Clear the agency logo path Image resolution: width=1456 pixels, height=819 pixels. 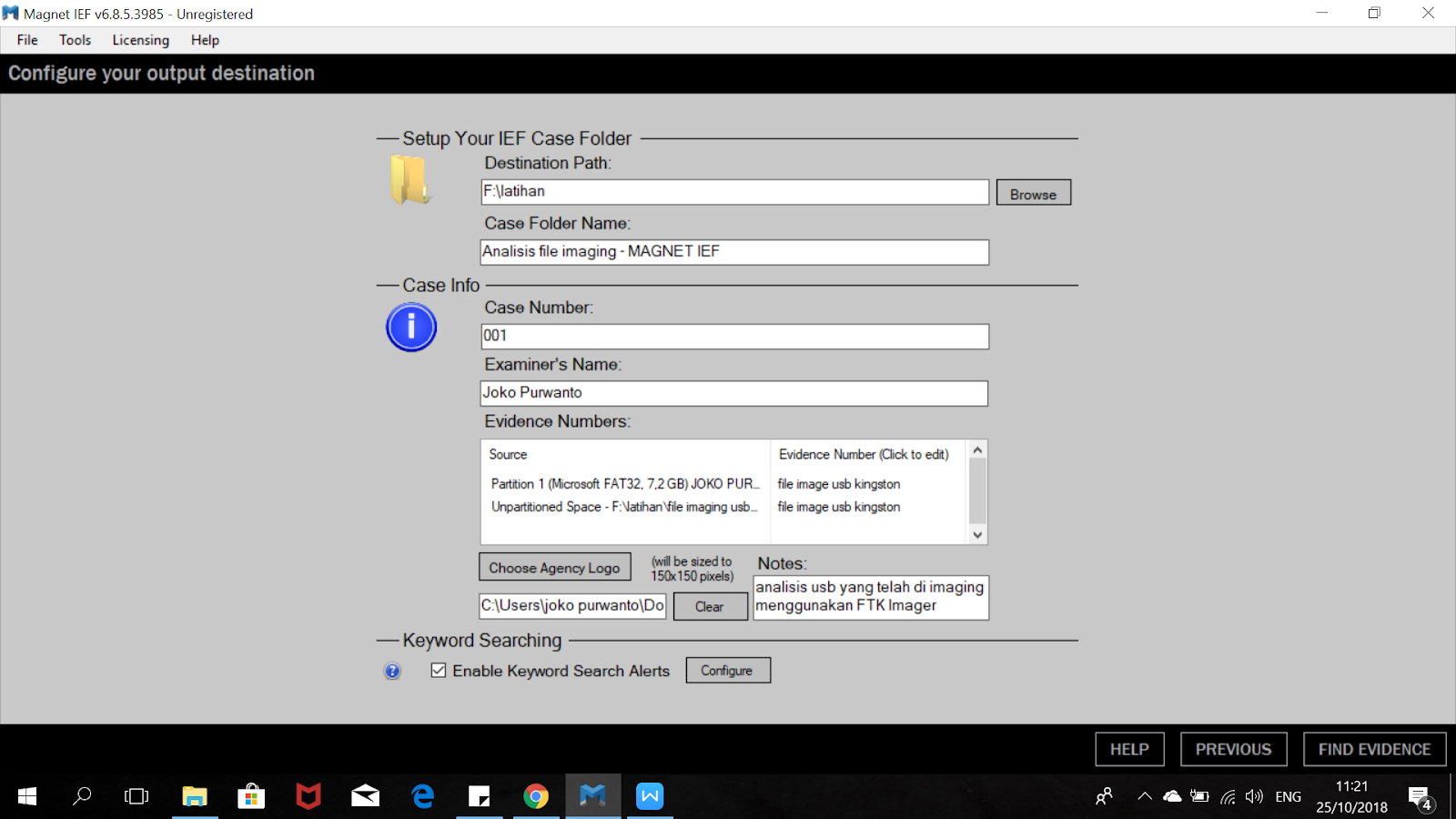pos(710,606)
